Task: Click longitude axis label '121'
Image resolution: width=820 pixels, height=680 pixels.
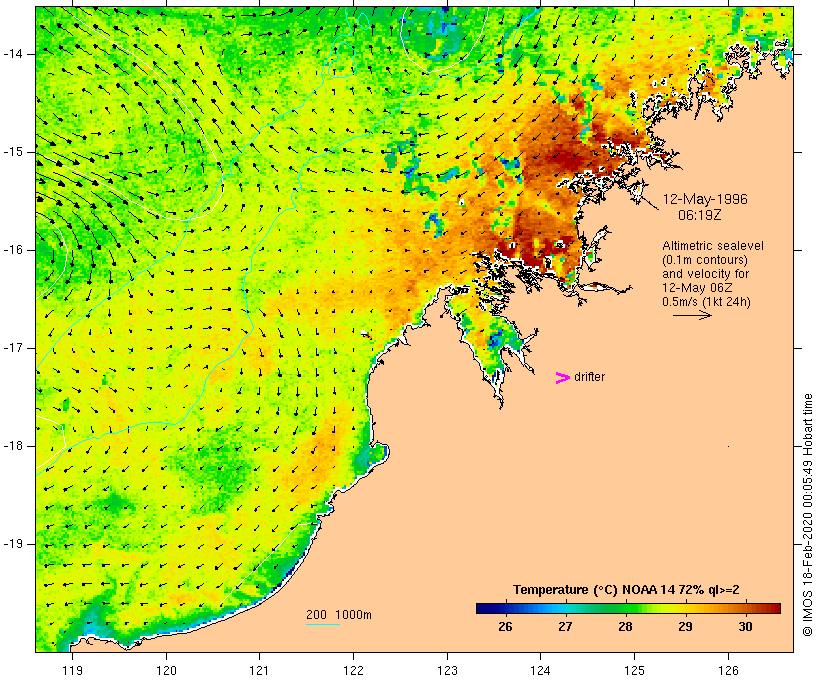Action: 259,671
